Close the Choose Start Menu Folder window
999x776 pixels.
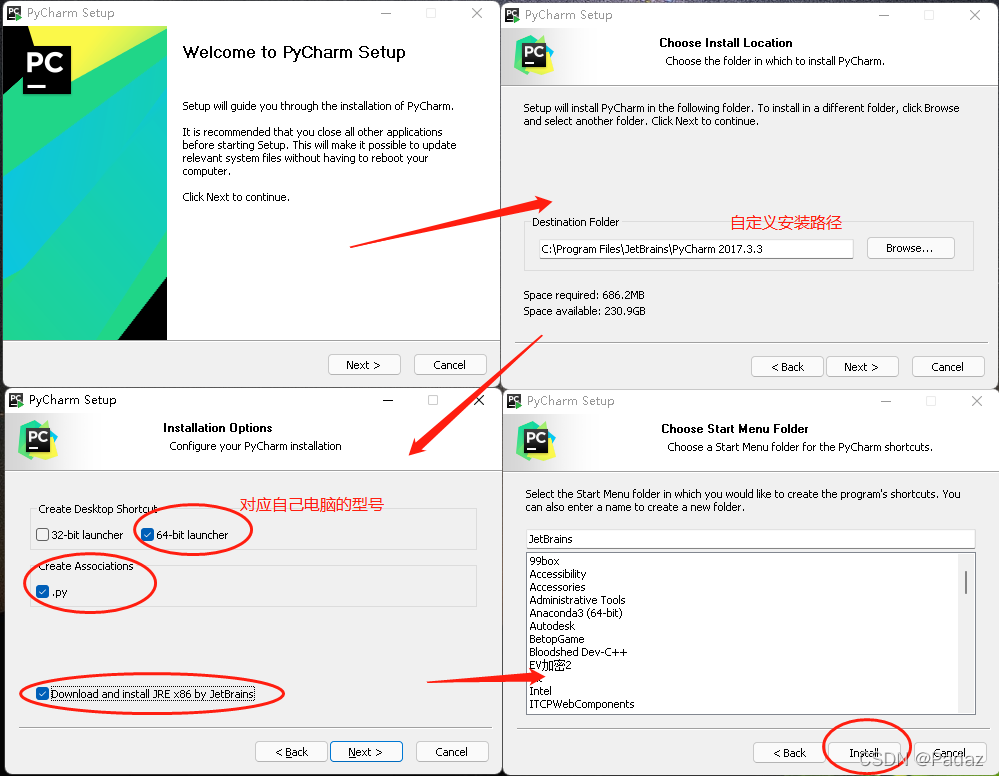pyautogui.click(x=977, y=401)
